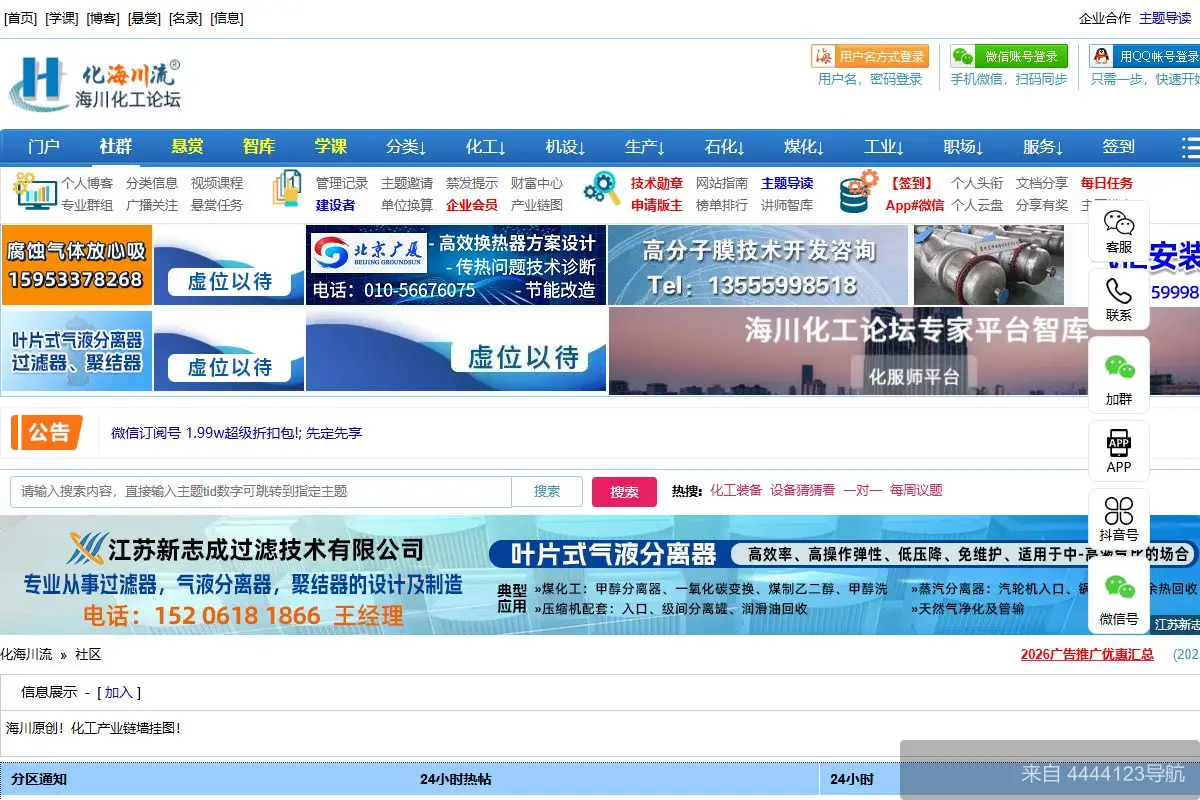Click the 签到 sign-in link
The height and width of the screenshot is (800, 1200).
click(1117, 146)
